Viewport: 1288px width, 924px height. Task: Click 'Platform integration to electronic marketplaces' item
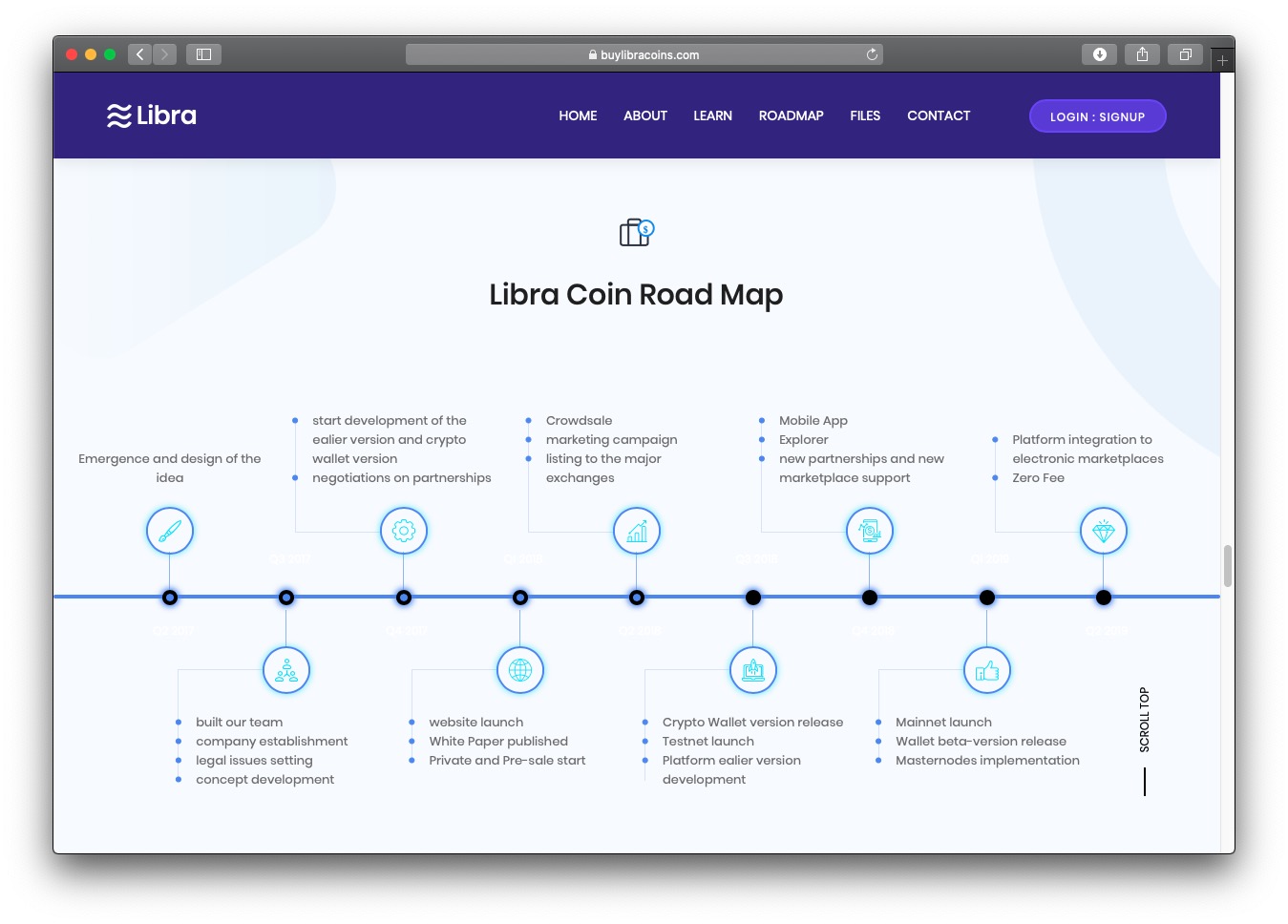(x=1088, y=450)
